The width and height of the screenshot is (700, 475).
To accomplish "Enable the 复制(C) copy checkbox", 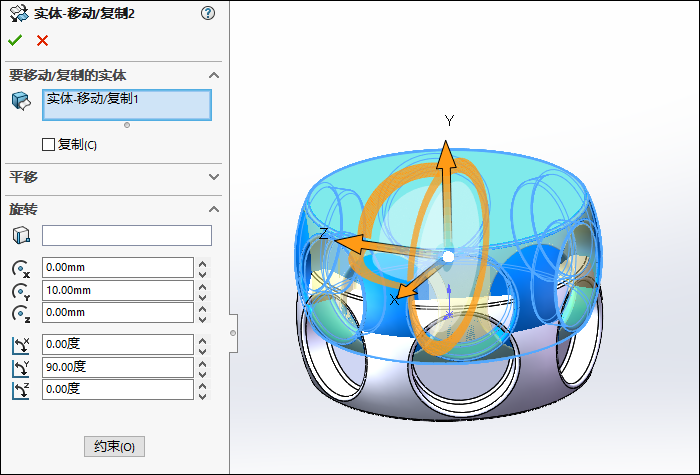I will coord(48,145).
